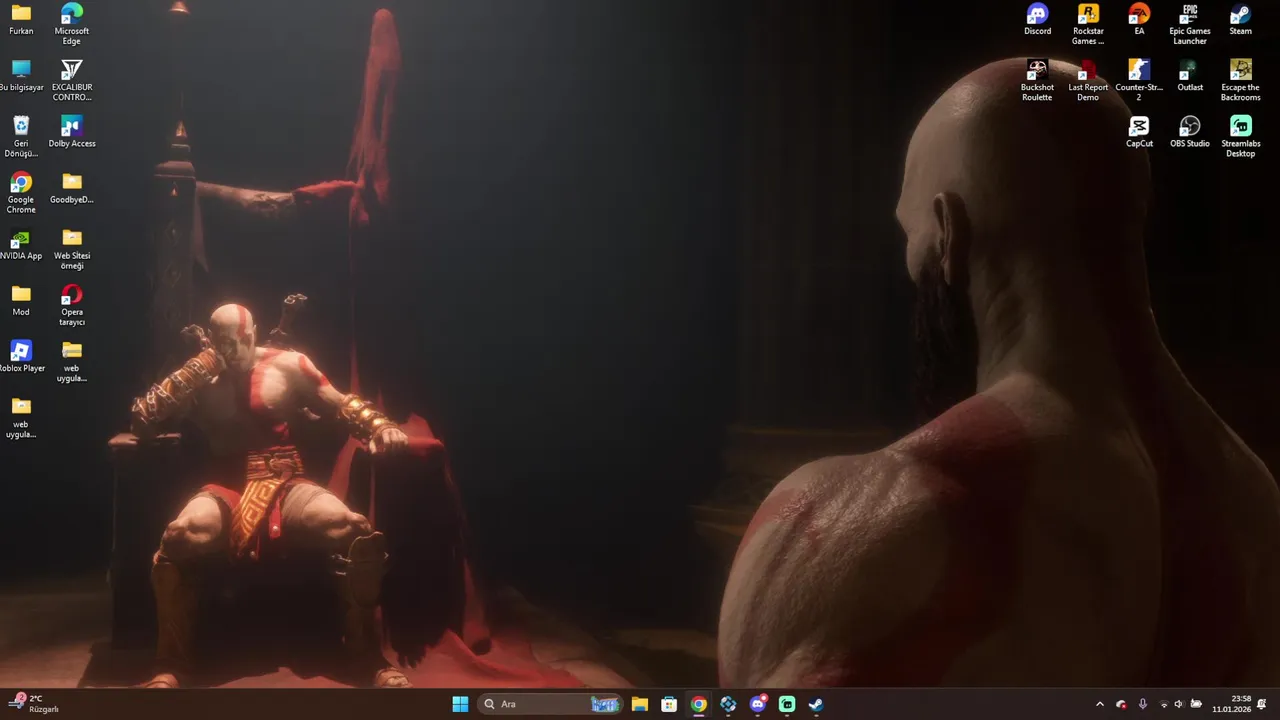Click the microphone tray icon
This screenshot has height=720, width=1280.
(x=1143, y=704)
